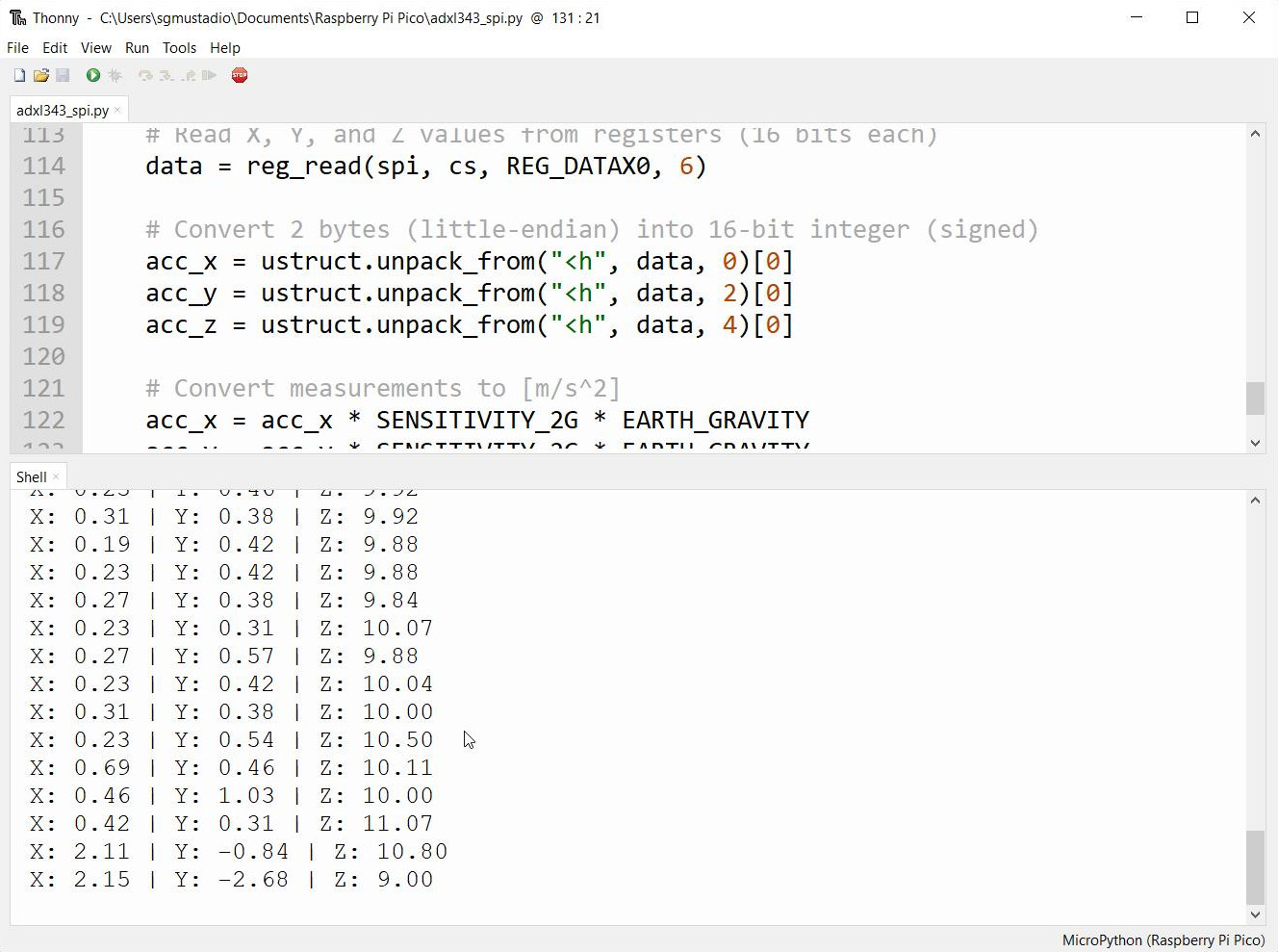Click shell value Y: -2.68

tap(231, 879)
